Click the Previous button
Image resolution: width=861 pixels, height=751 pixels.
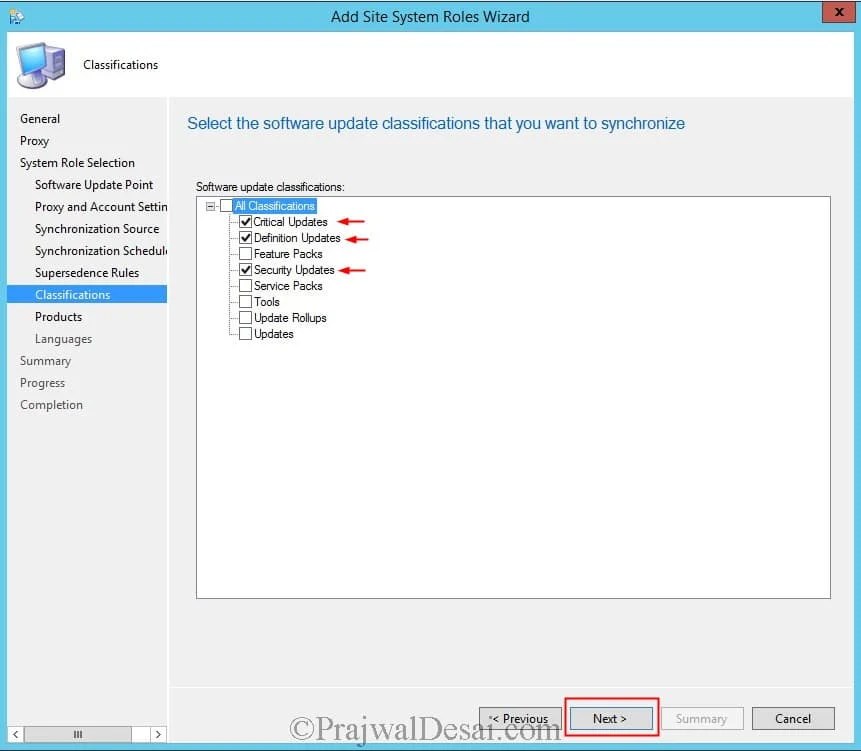coord(520,717)
